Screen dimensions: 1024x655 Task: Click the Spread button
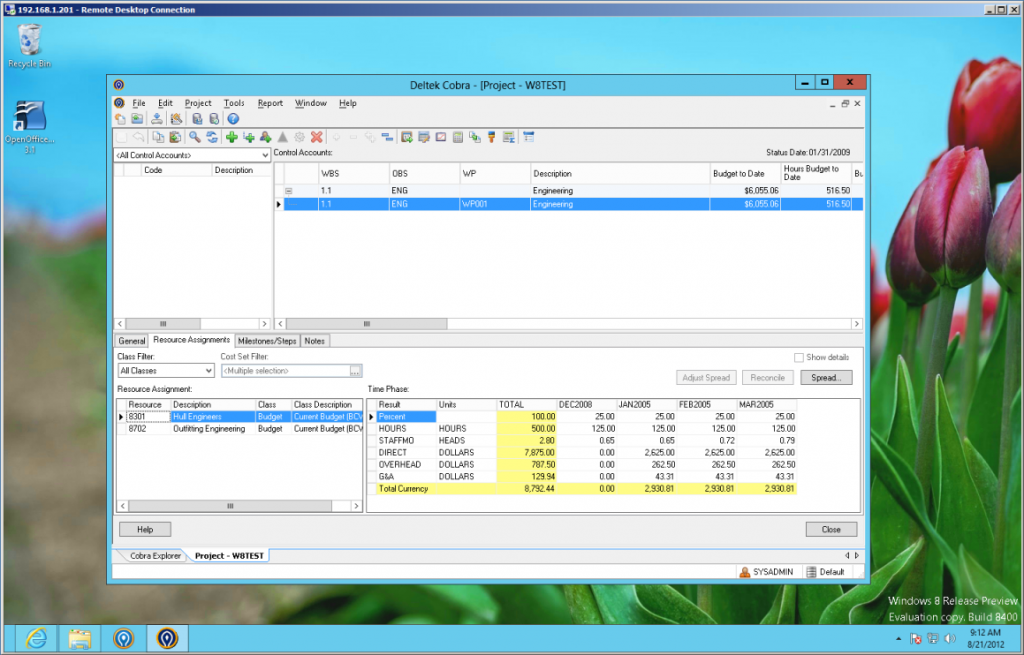click(x=828, y=377)
